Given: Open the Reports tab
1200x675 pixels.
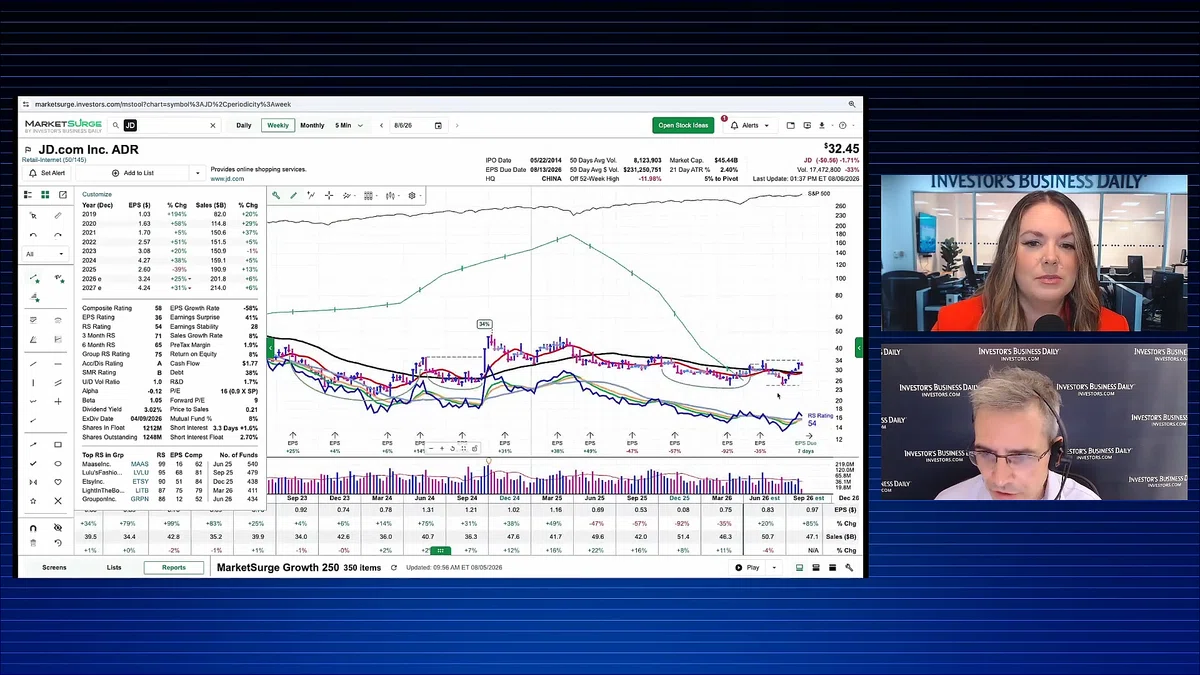Looking at the screenshot, I should [x=174, y=567].
